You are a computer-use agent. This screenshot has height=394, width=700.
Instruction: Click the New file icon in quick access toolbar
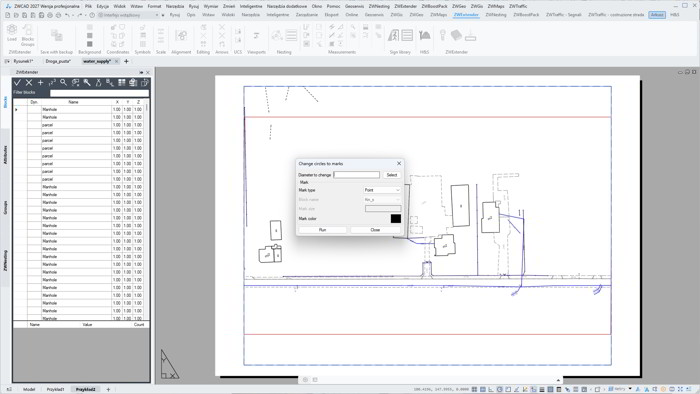8,15
